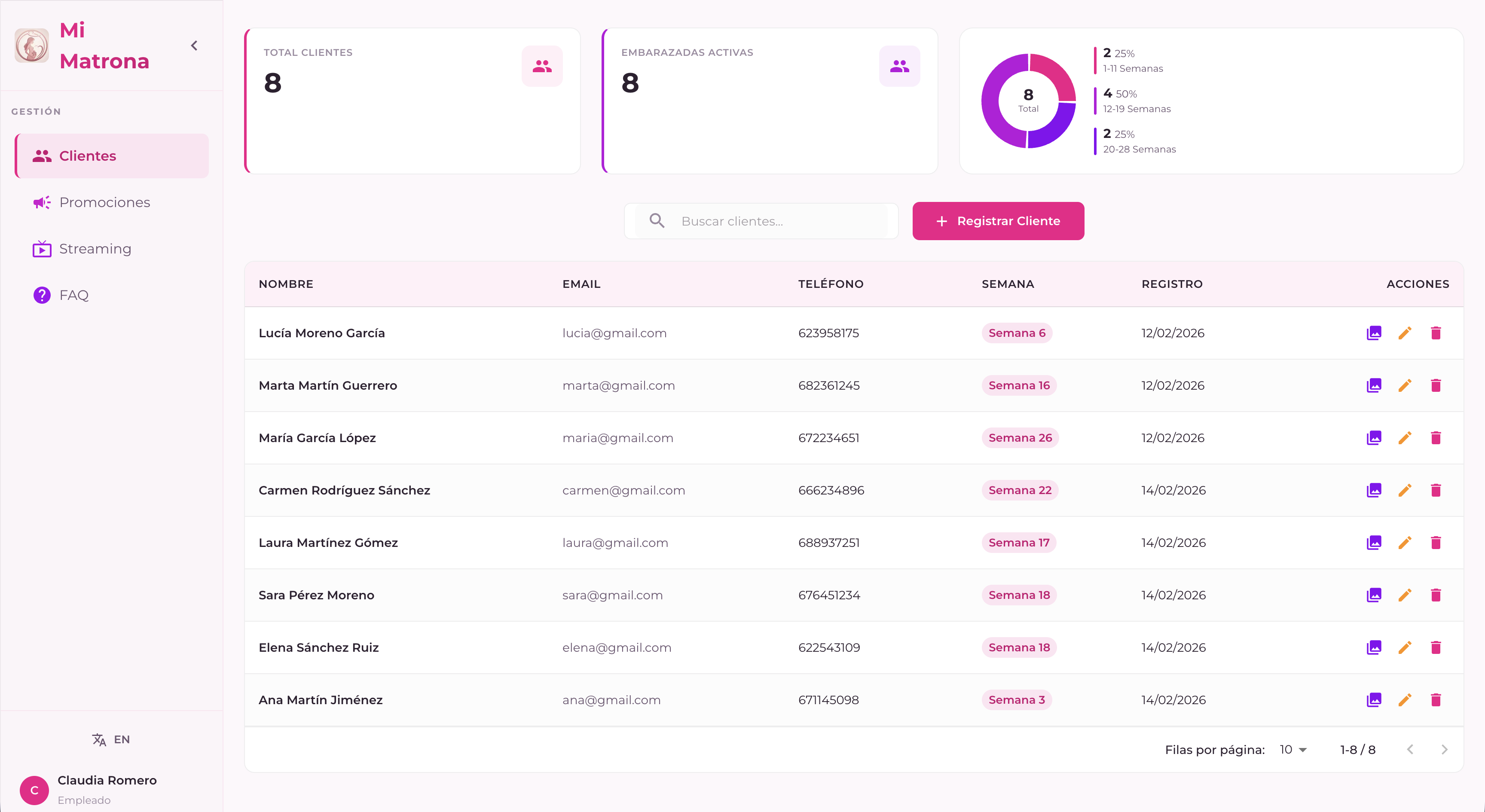Delete Ana Martín Jiménez's entry
The width and height of the screenshot is (1485, 812).
tap(1436, 699)
